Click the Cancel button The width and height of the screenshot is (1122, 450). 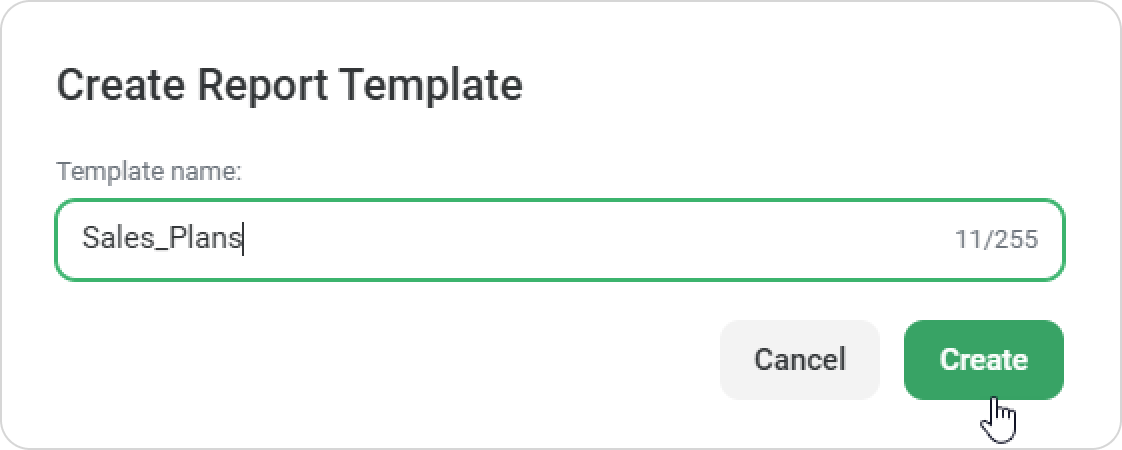tap(799, 359)
